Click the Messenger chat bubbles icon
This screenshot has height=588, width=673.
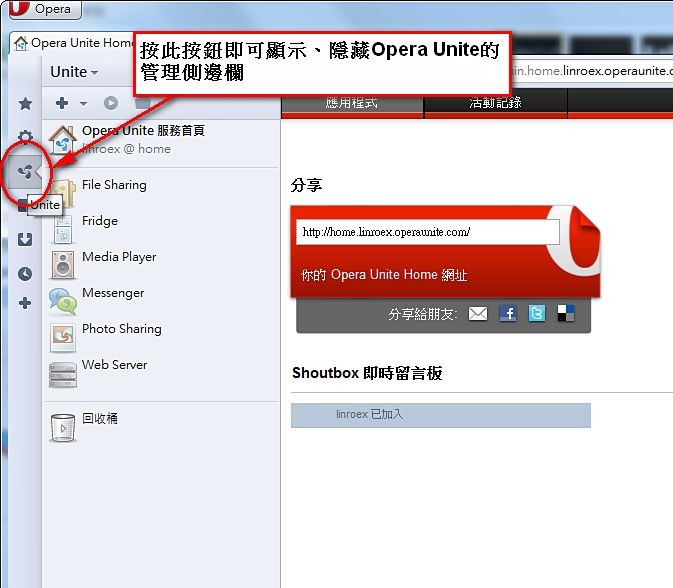click(x=63, y=301)
